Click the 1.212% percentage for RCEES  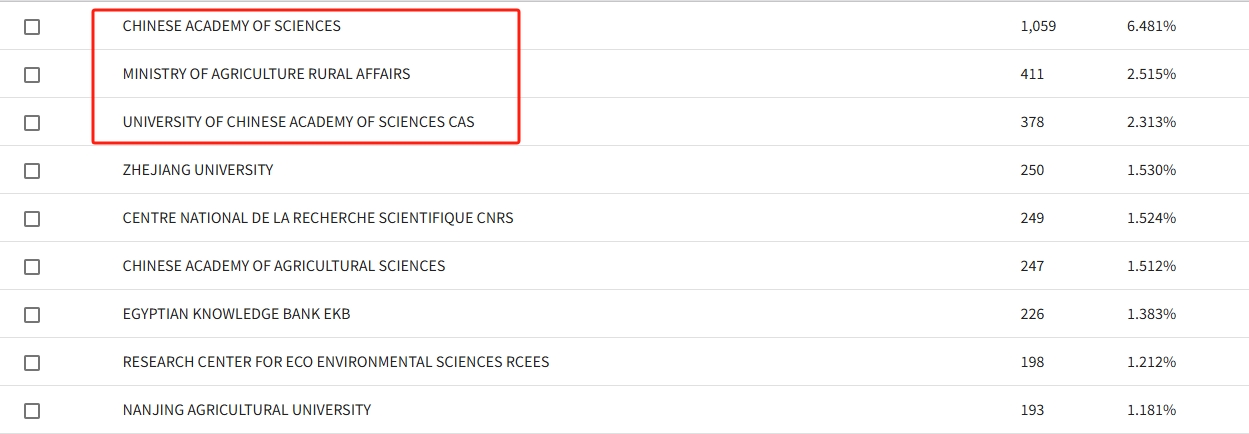1151,362
